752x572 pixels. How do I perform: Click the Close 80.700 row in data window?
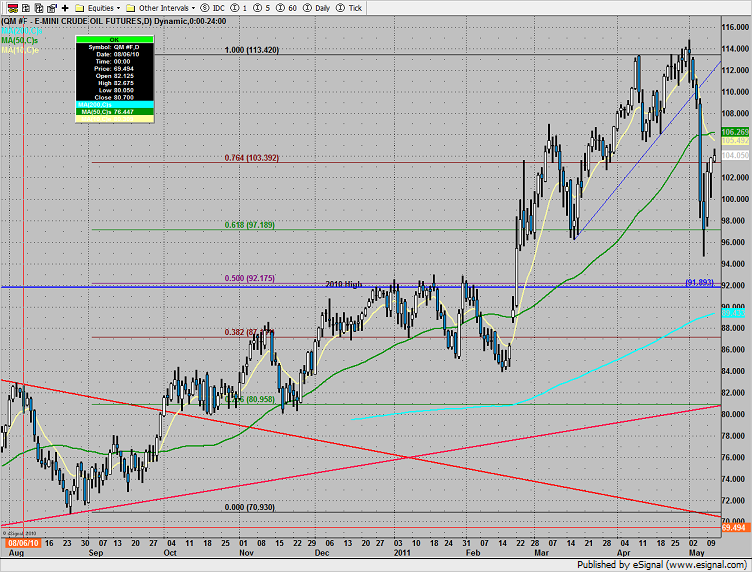(x=115, y=97)
